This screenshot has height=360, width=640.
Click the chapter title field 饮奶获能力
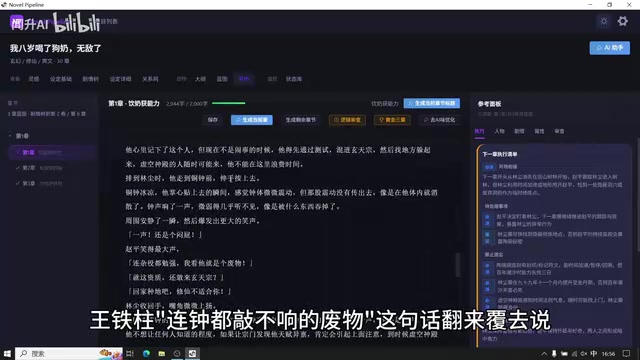(x=384, y=104)
